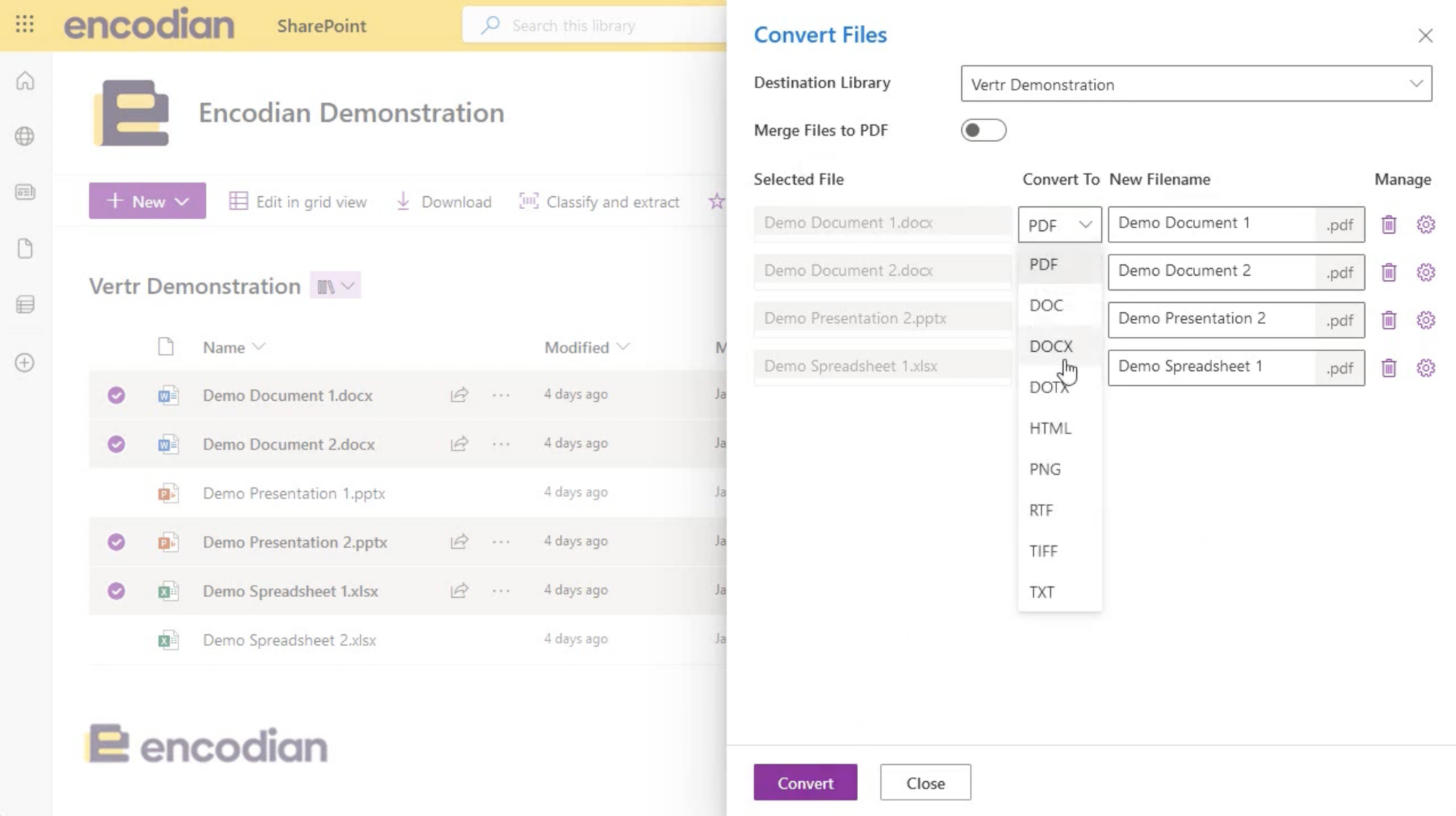
Task: Share Demo Spreadsheet 1.xlsx via share icon
Action: [459, 590]
